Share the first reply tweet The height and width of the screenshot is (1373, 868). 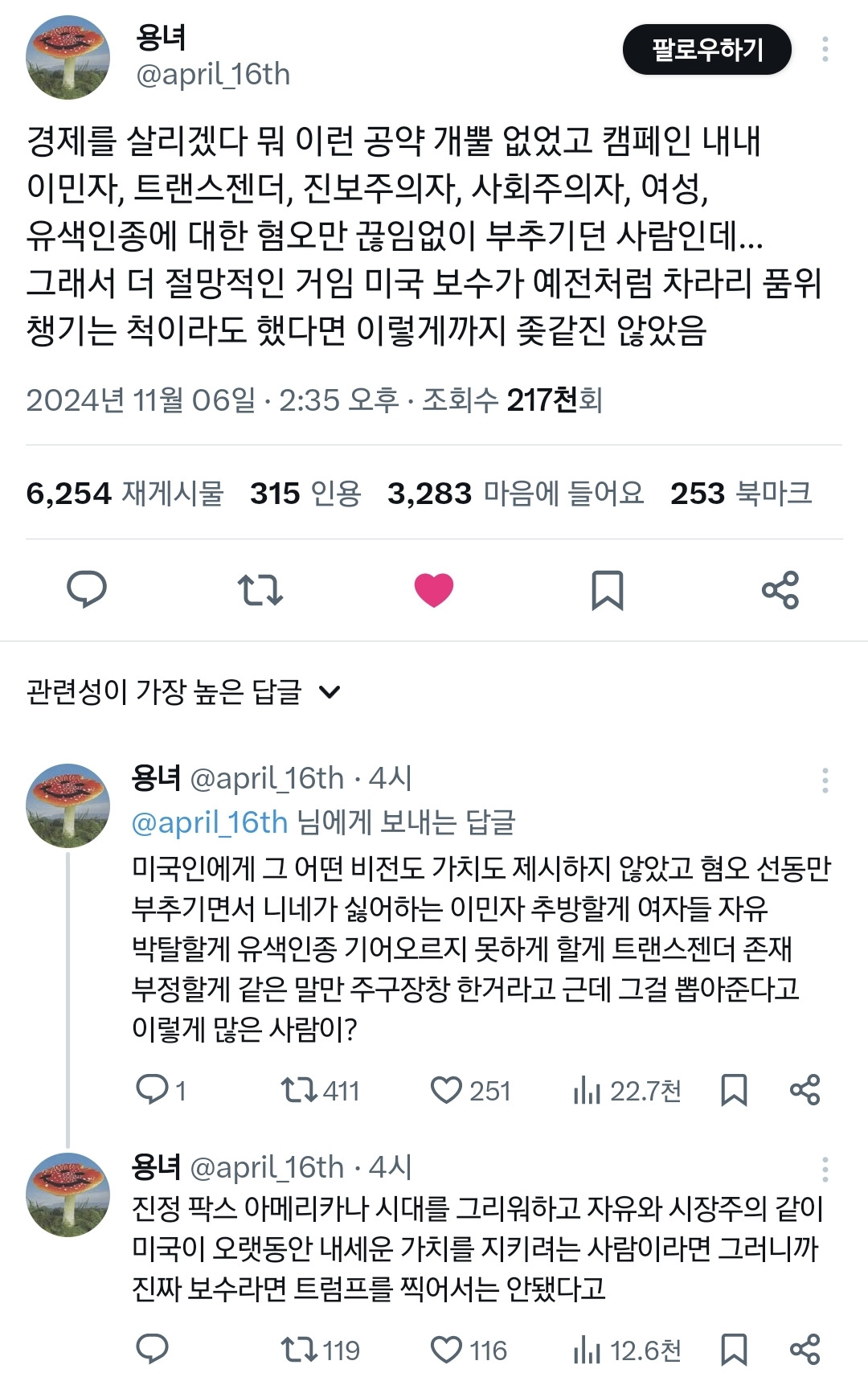805,1090
